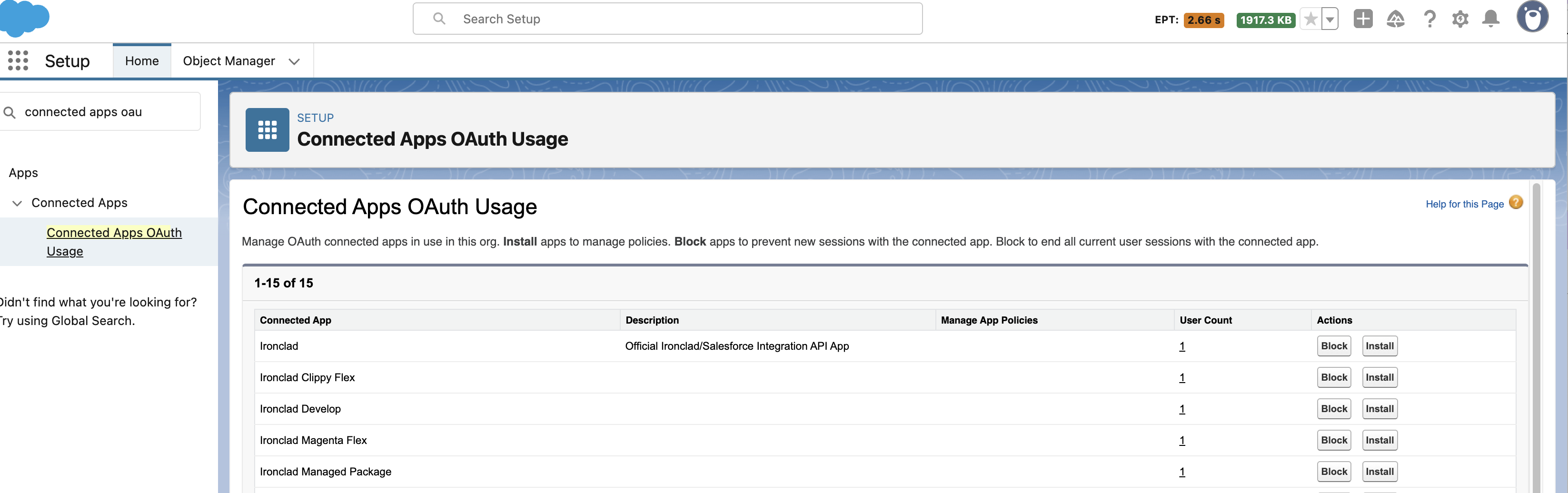This screenshot has width=1568, height=493.
Task: Click the plus quick-create icon
Action: (x=1363, y=19)
